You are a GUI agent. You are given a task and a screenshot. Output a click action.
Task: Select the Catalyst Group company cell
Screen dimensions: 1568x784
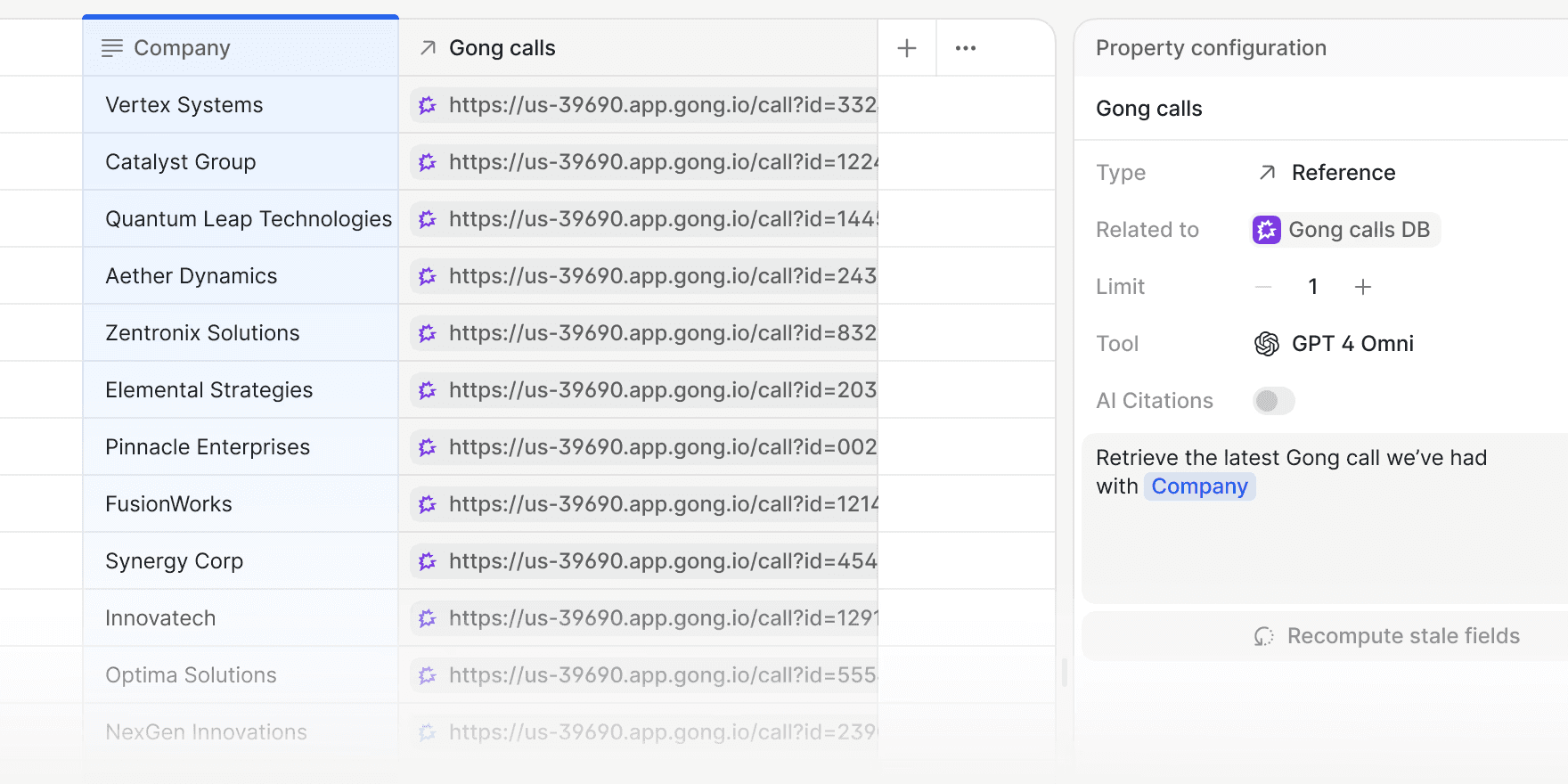241,162
